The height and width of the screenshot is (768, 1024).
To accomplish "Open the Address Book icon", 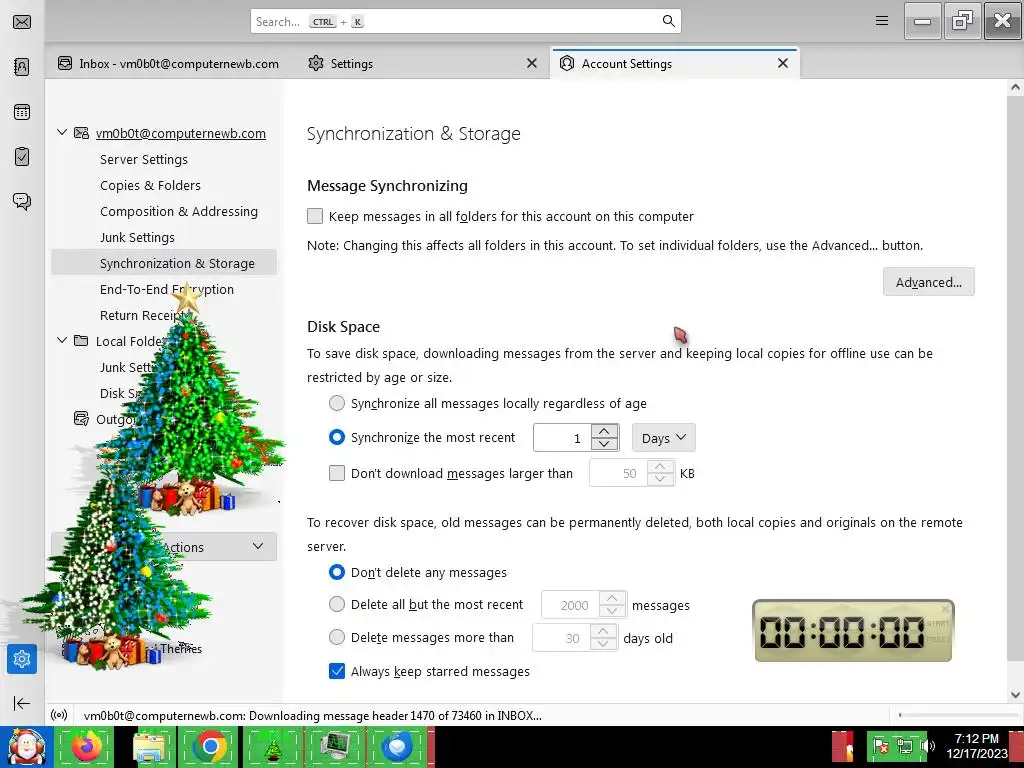I will pyautogui.click(x=22, y=67).
